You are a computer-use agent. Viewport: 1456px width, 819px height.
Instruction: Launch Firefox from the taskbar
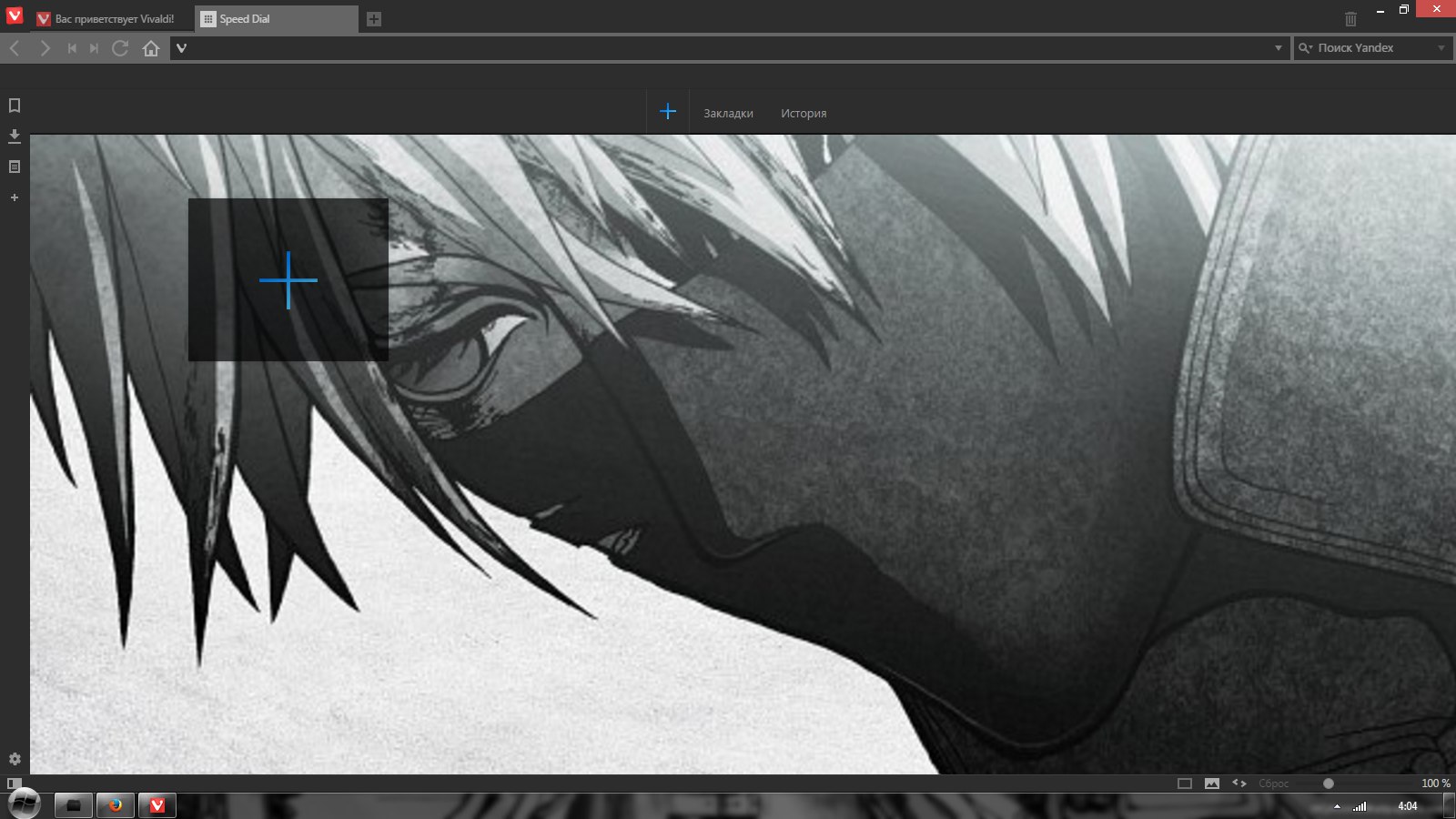[x=116, y=805]
